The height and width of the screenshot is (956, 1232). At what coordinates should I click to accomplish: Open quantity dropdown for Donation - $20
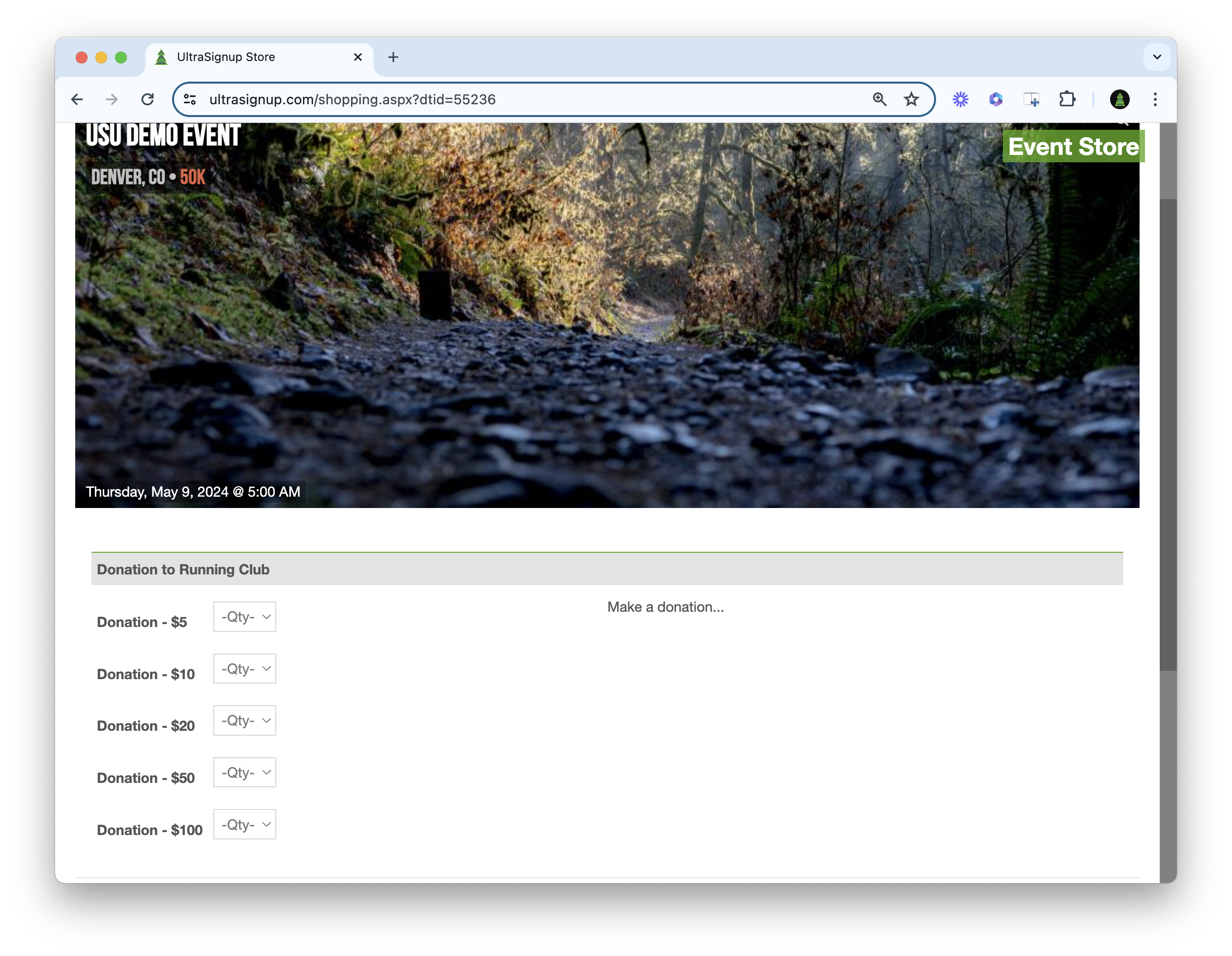coord(245,720)
